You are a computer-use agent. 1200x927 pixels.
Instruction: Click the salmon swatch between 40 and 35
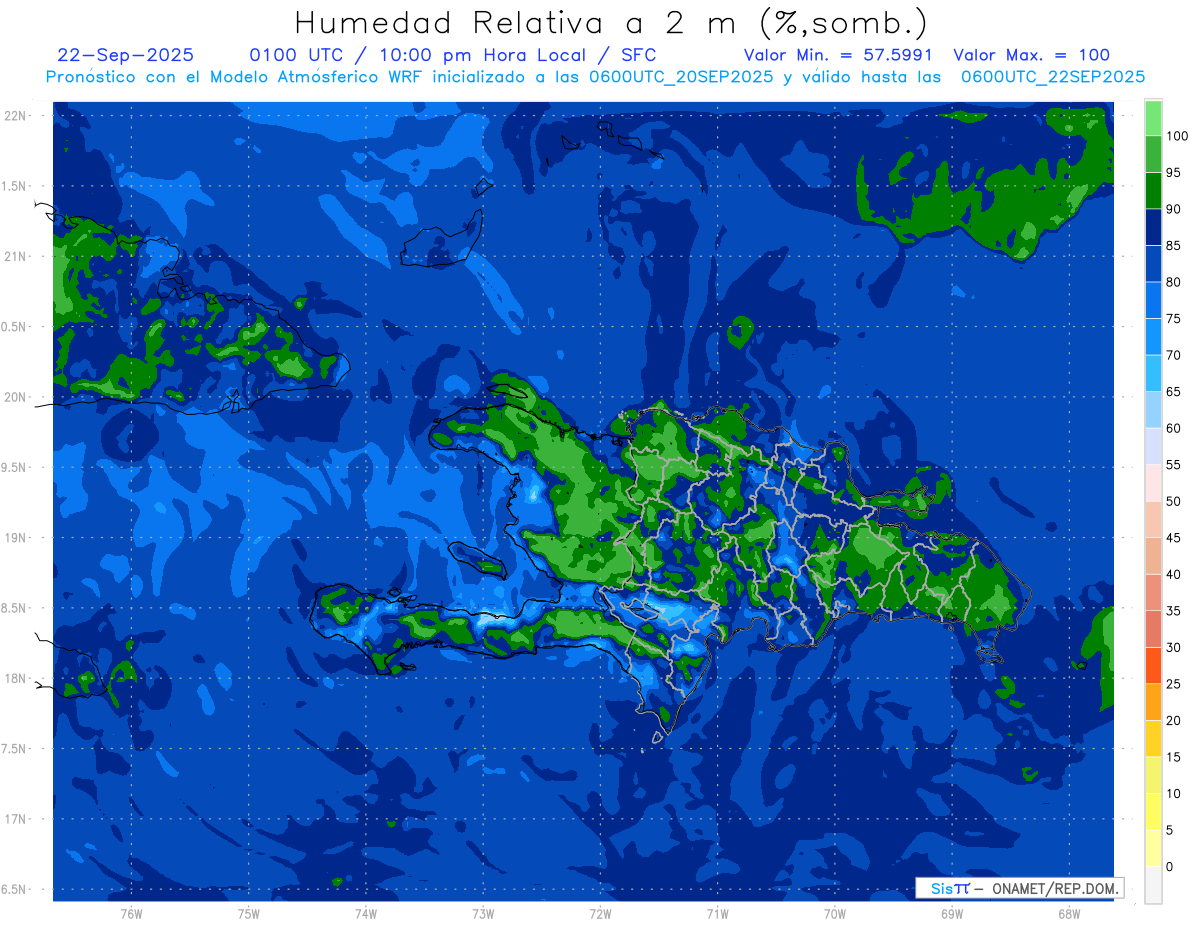1153,592
